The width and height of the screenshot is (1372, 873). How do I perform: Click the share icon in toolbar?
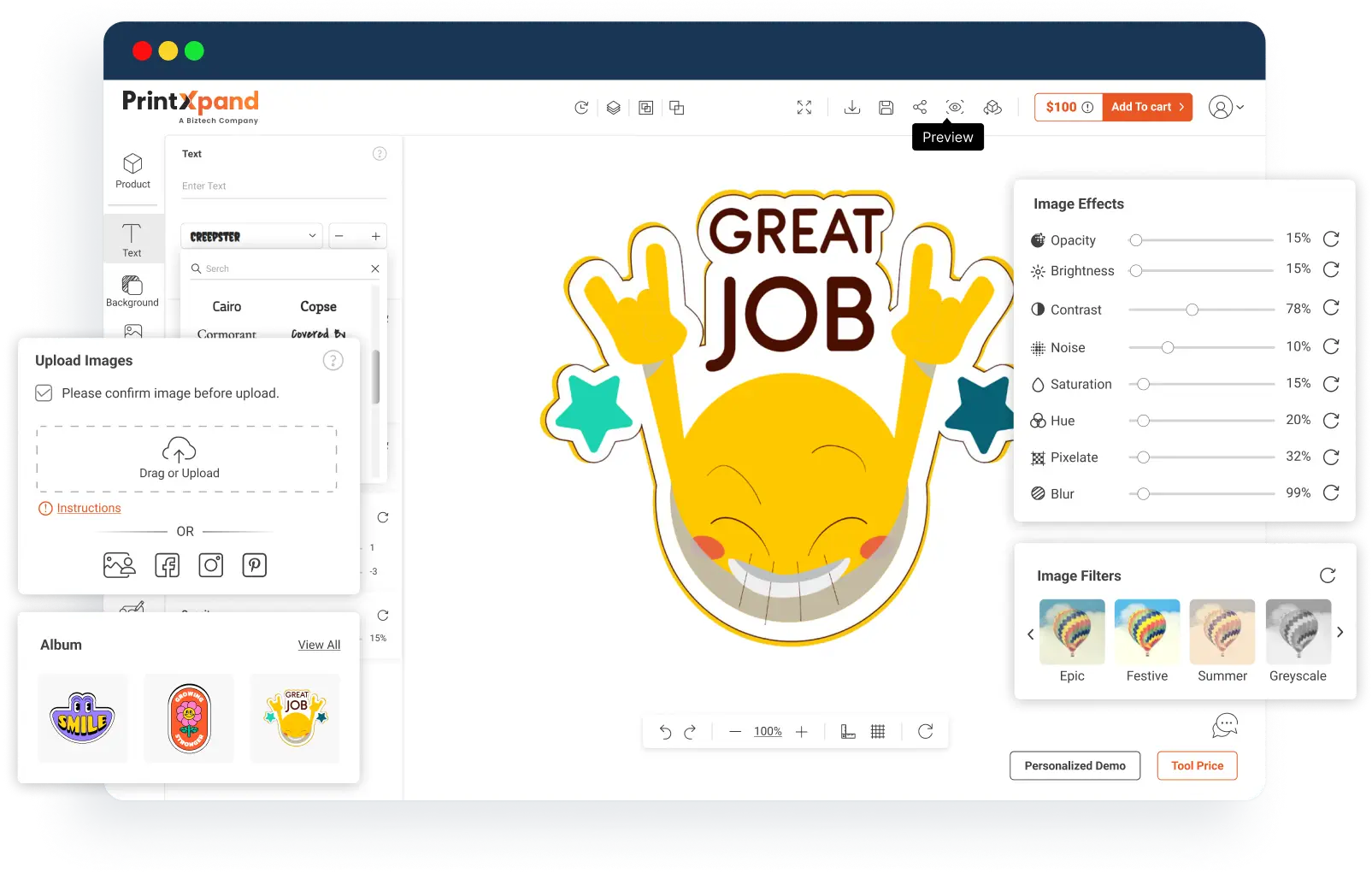pyautogui.click(x=920, y=107)
